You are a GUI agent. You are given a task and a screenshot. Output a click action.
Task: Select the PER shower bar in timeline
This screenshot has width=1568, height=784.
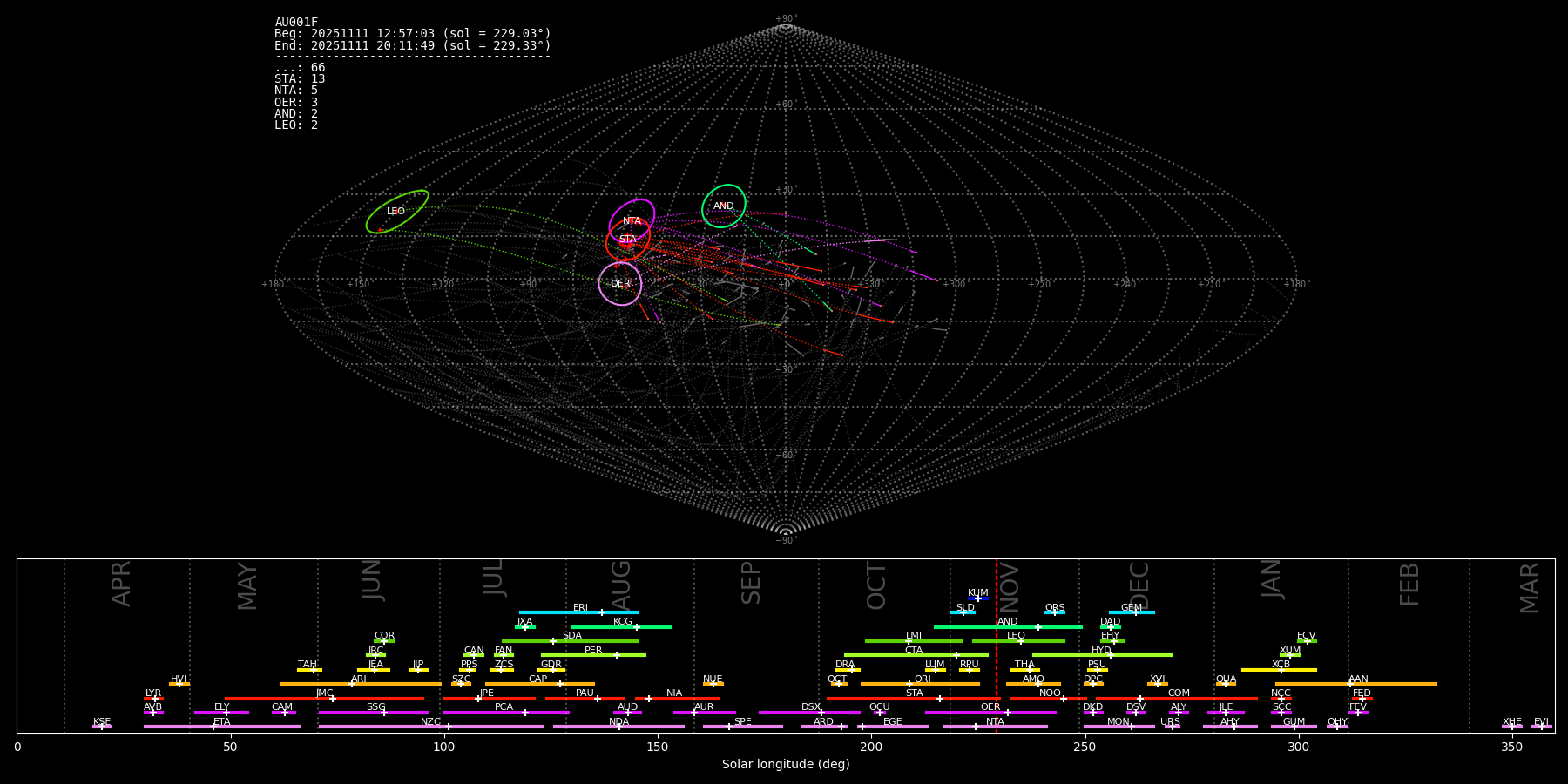[593, 655]
